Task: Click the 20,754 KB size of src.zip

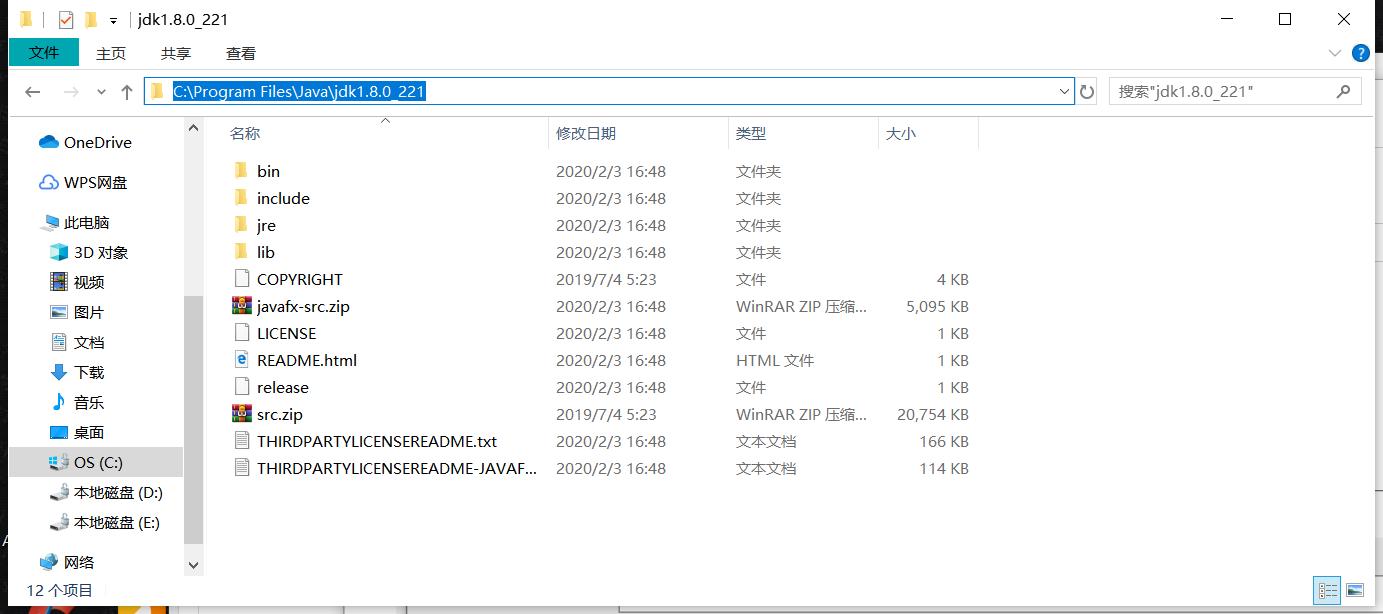Action: 933,414
